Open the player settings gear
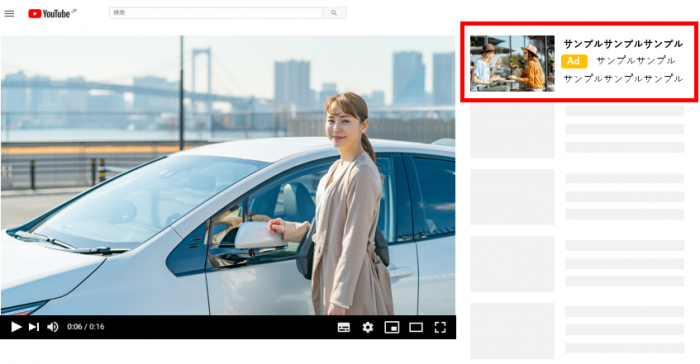This screenshot has height=364, width=700. click(367, 327)
